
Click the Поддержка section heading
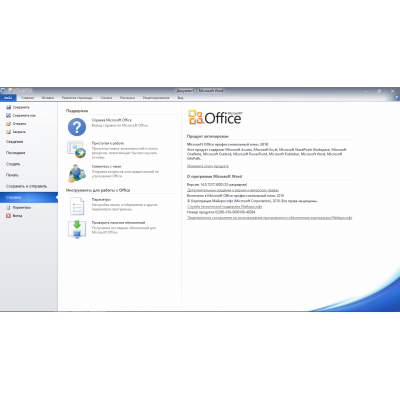click(77, 111)
